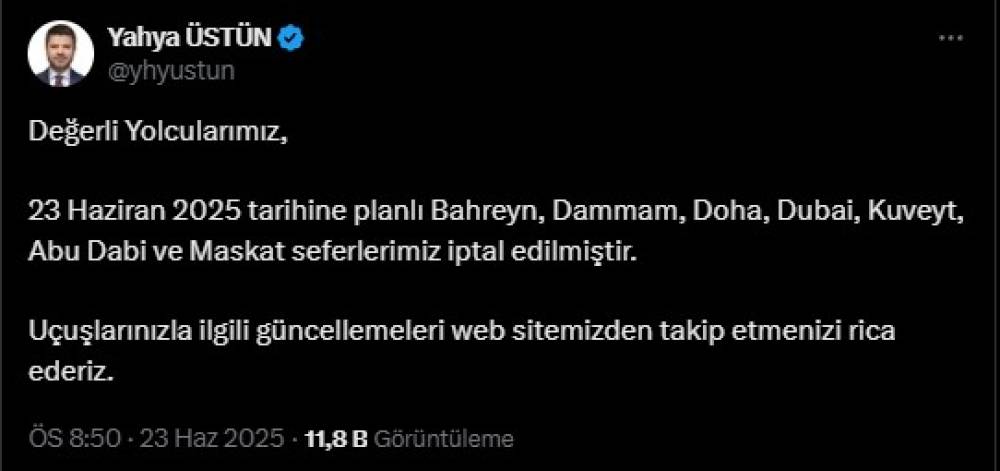
Task: Click the blue verified badge icon
Action: pos(293,39)
